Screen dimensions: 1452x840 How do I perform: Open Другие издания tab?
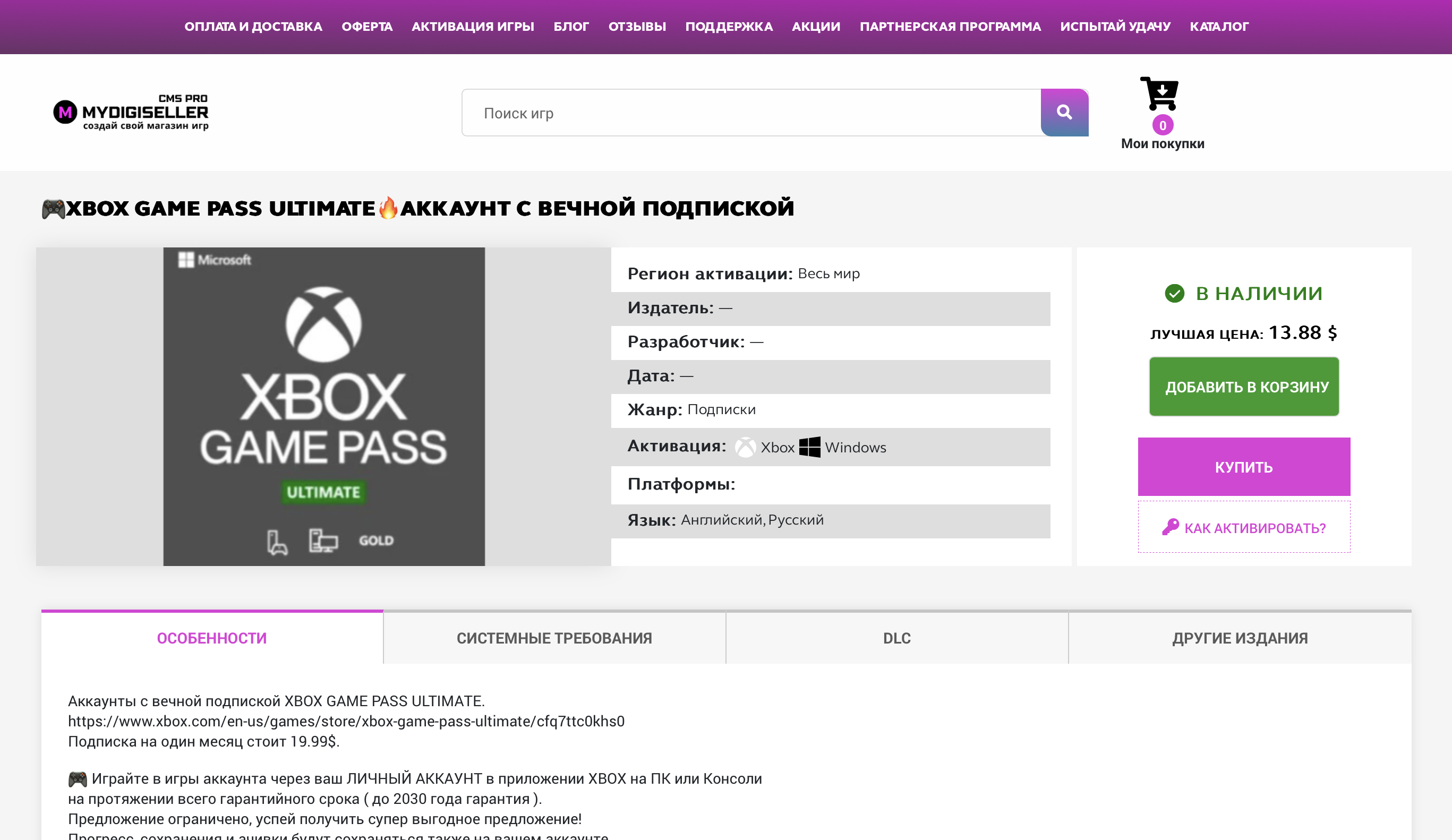point(1240,638)
